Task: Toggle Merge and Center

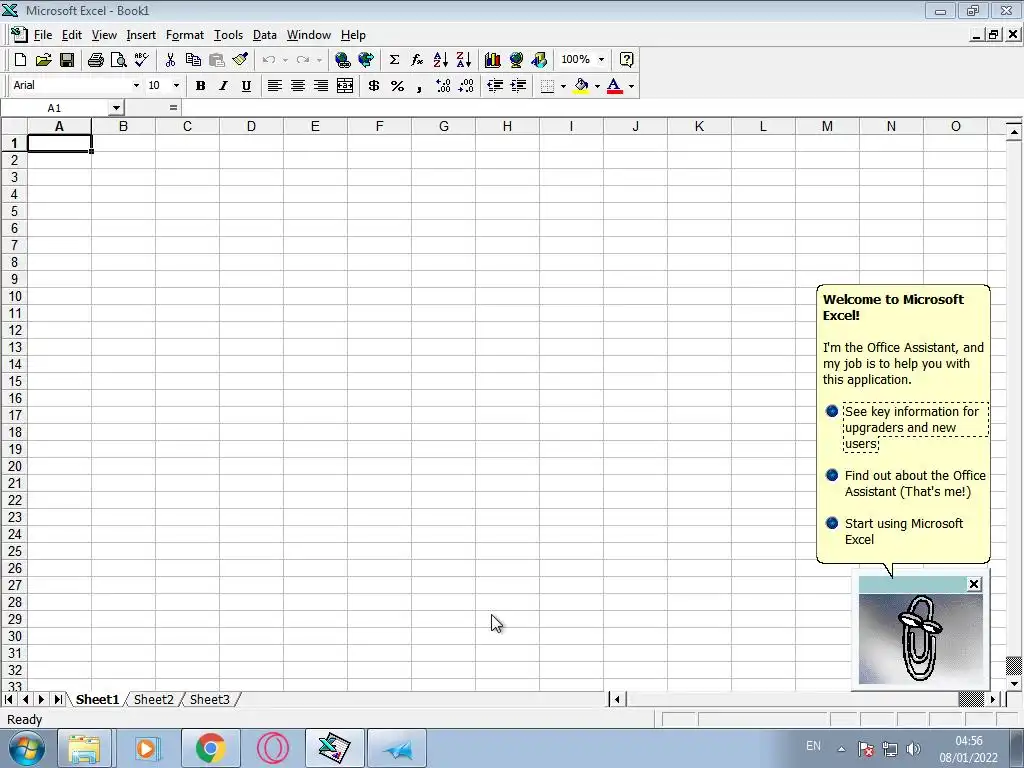Action: (x=344, y=86)
